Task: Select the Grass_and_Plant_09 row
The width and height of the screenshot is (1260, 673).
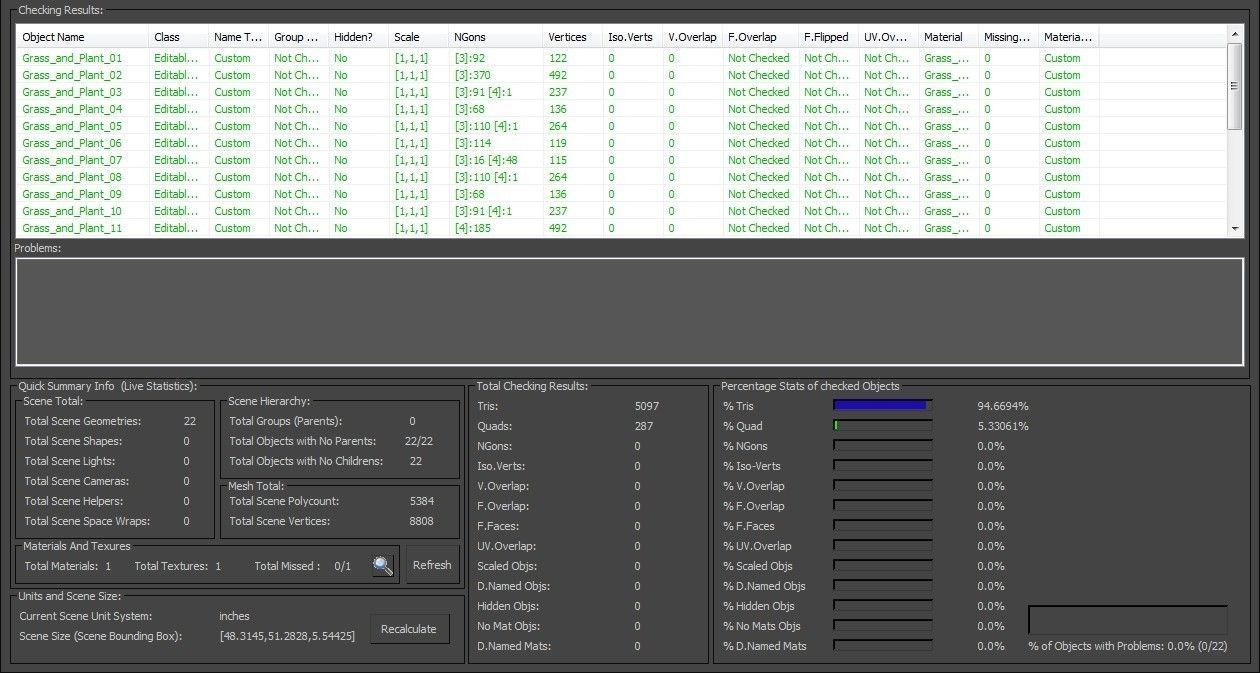Action: (x=622, y=194)
